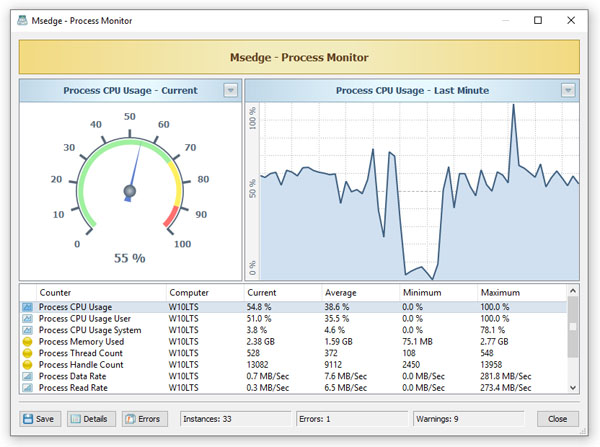Click the 13082 current handle count
The image size is (600, 447).
pos(258,364)
